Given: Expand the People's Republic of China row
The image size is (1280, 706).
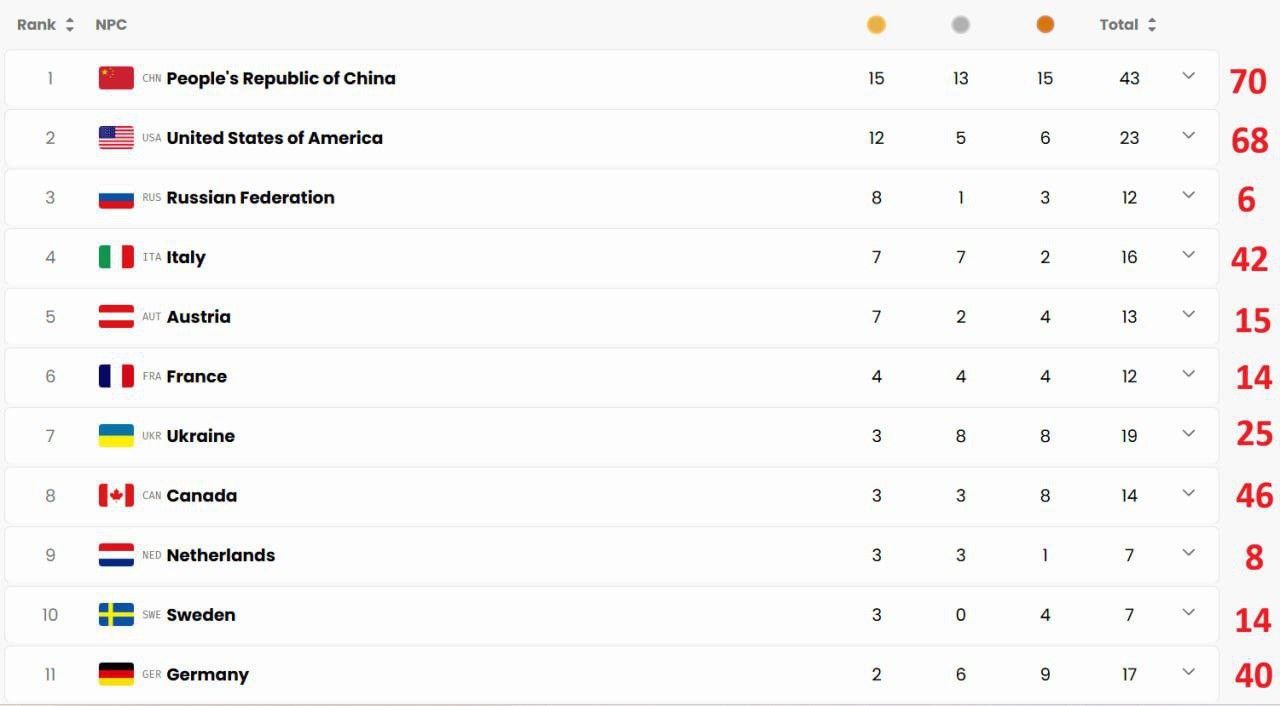Looking at the screenshot, I should [x=1188, y=76].
